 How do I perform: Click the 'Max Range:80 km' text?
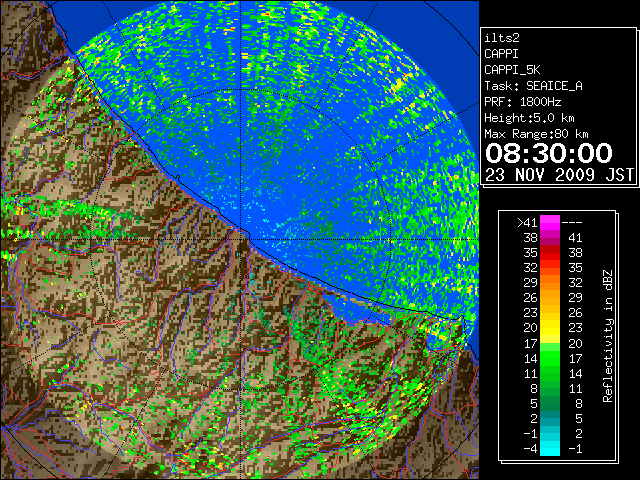point(536,134)
